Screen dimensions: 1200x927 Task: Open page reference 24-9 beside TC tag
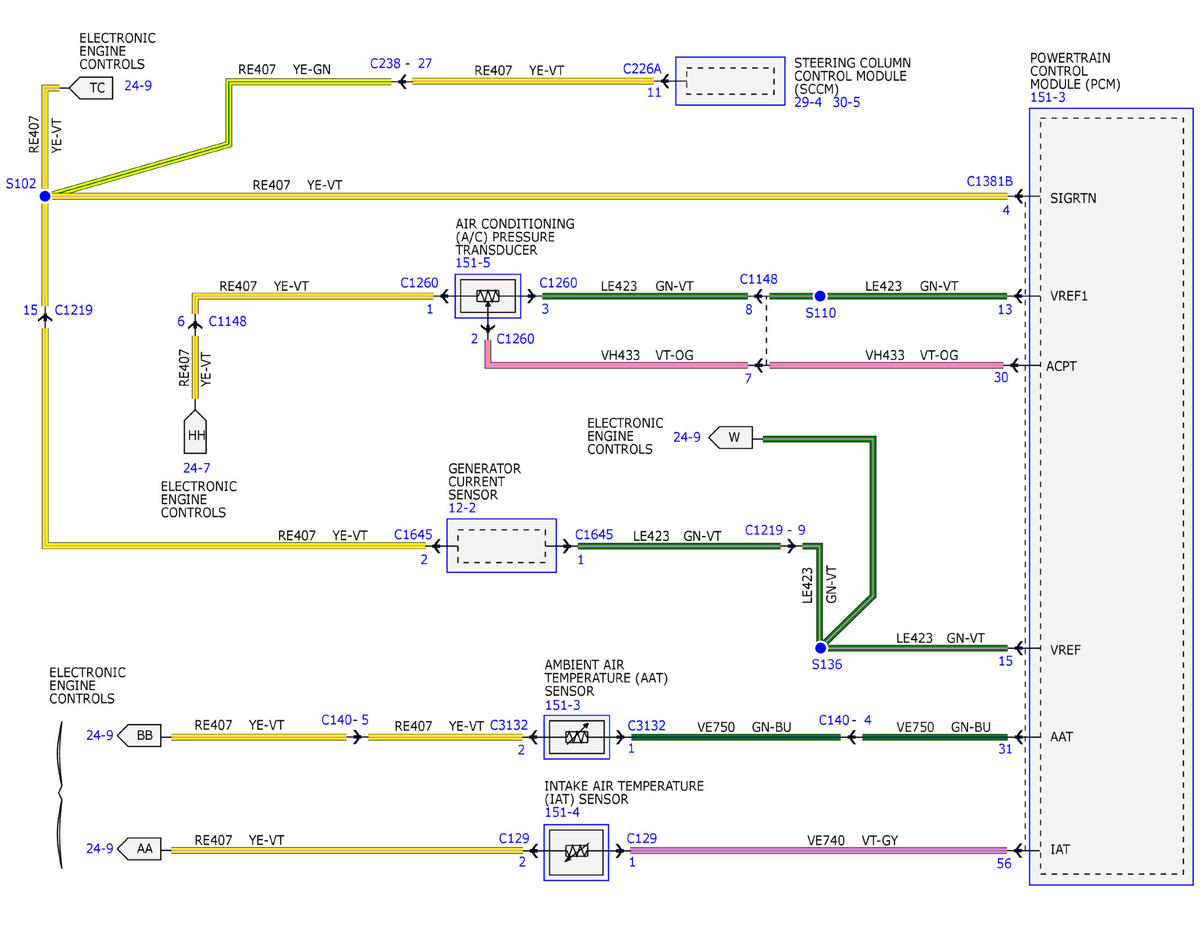click(138, 86)
